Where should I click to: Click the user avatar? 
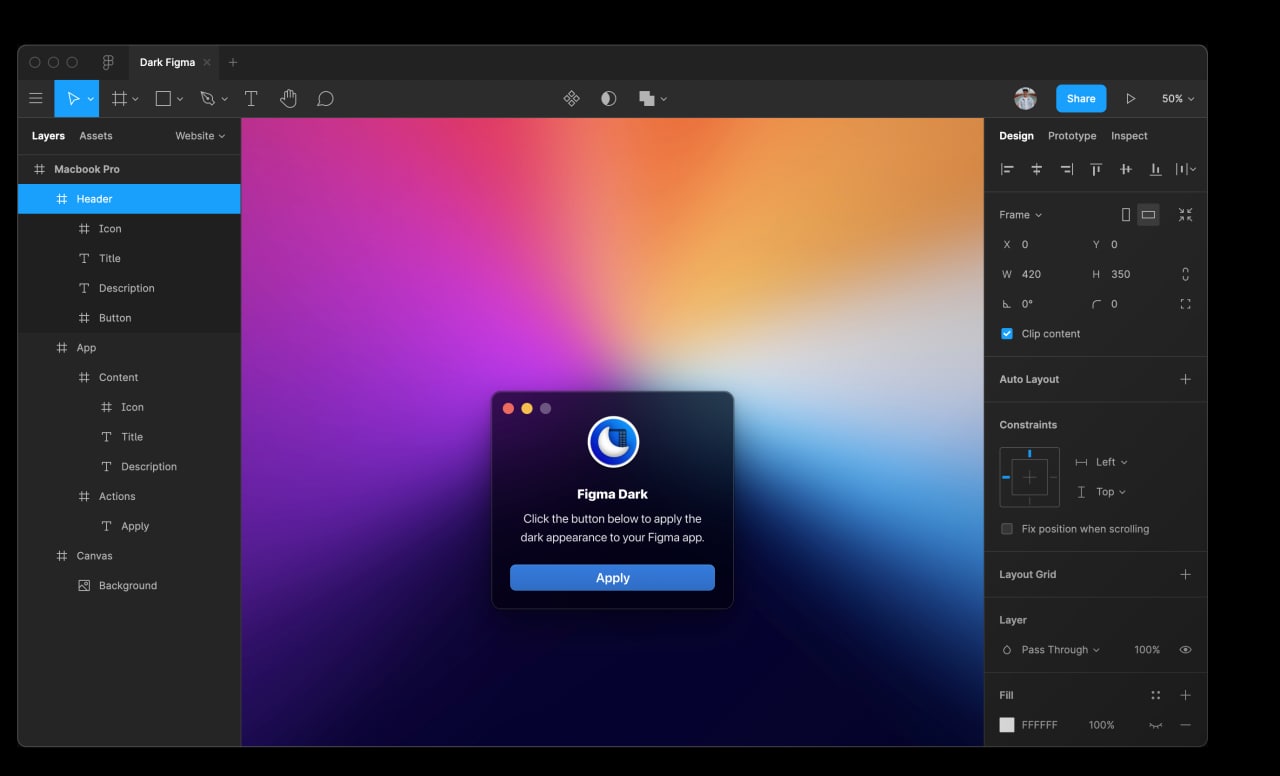1025,98
